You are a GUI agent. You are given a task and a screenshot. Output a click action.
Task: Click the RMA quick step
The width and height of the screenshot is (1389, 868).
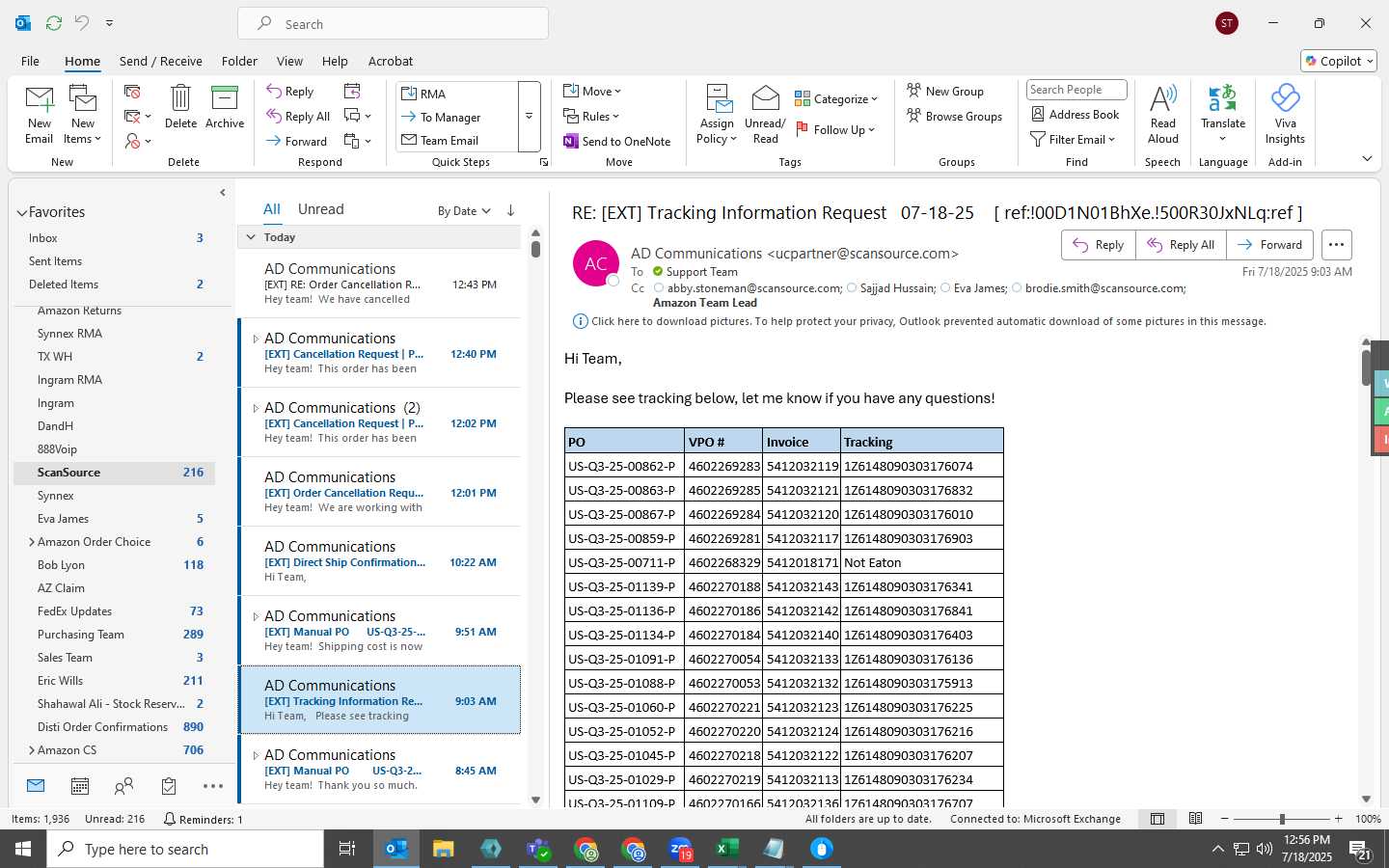(x=457, y=94)
